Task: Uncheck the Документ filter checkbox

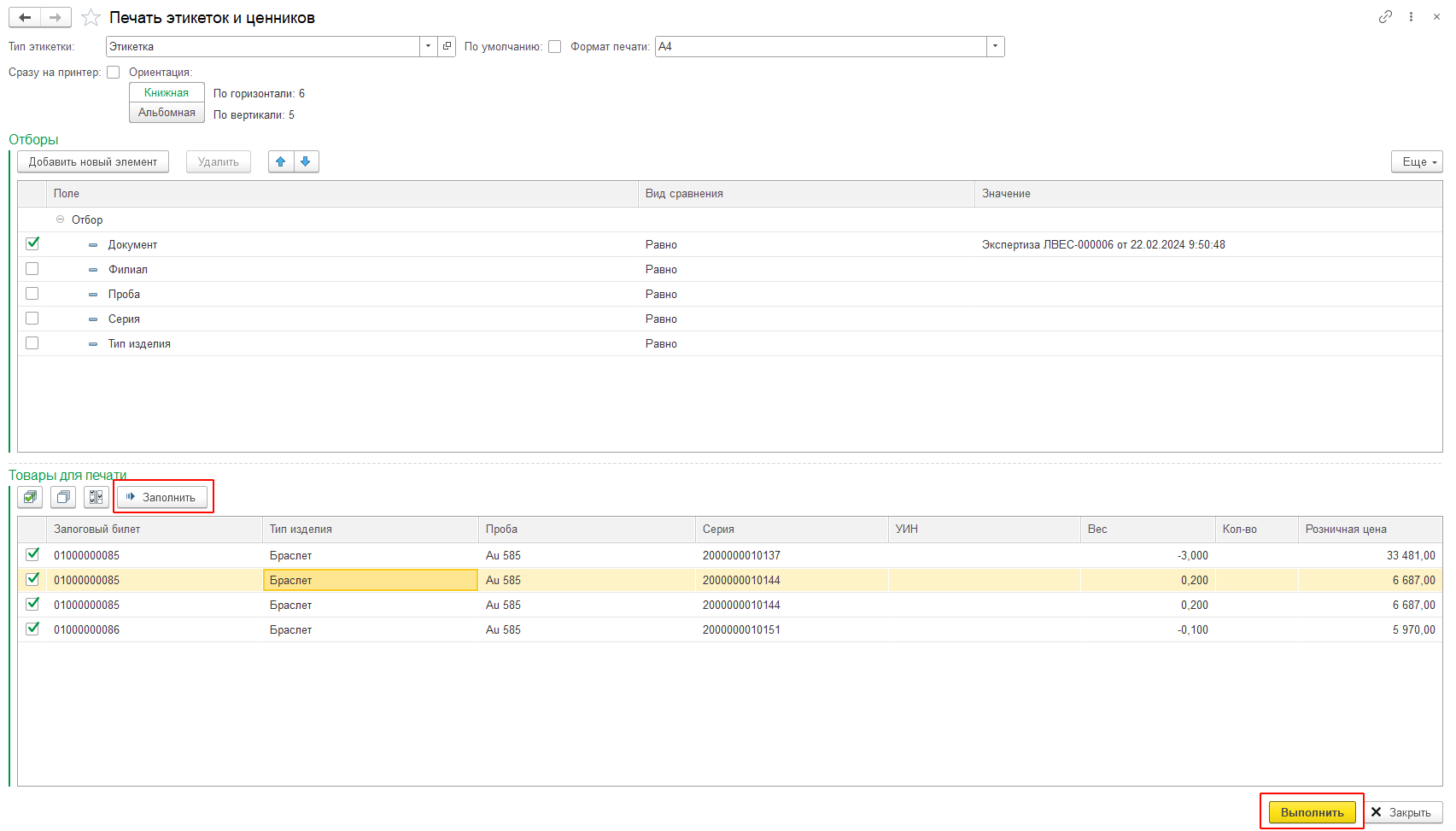Action: pos(32,243)
